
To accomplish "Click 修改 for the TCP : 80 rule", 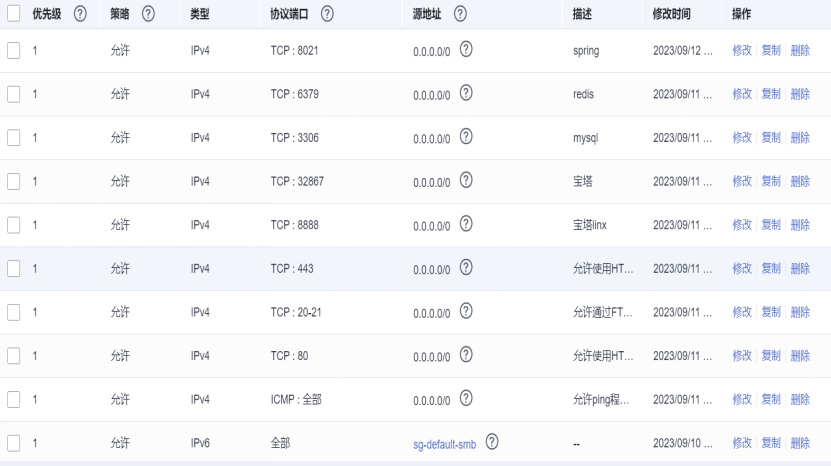I will pyautogui.click(x=741, y=355).
